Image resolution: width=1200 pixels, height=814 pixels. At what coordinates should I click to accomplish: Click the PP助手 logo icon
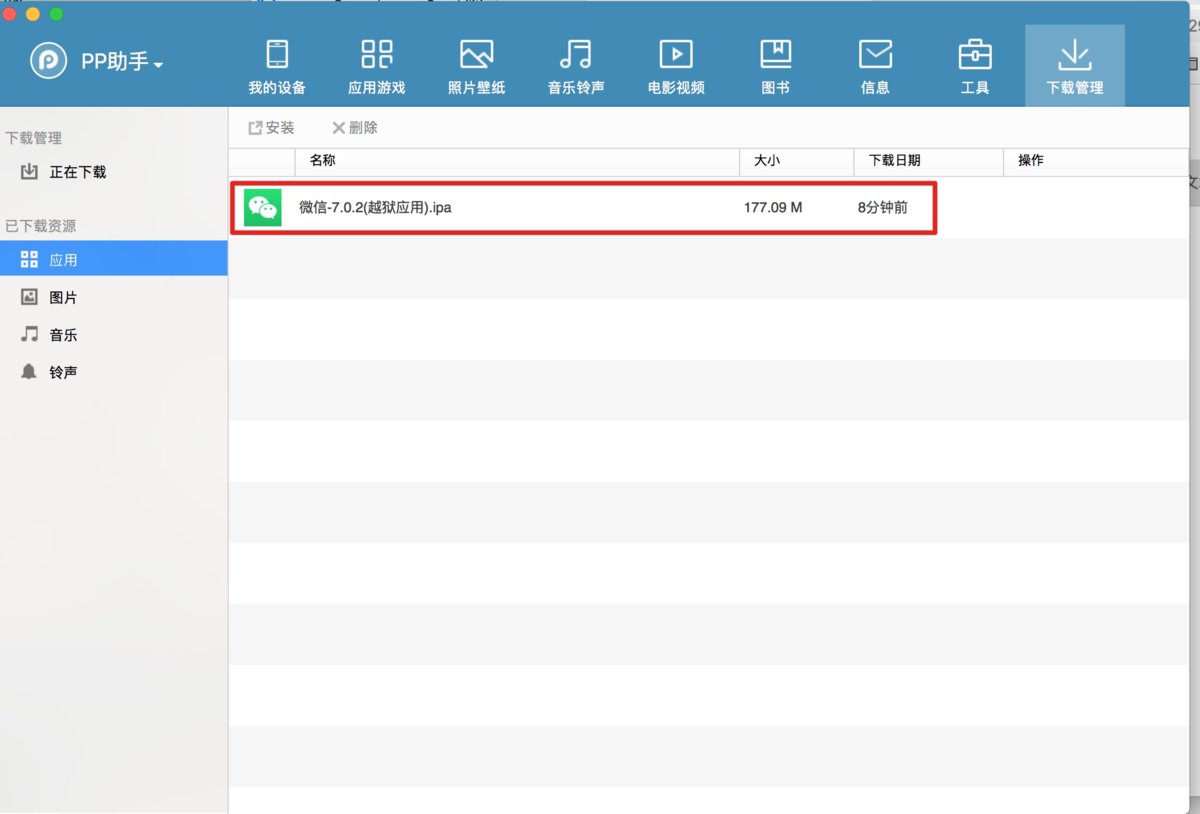coord(48,61)
